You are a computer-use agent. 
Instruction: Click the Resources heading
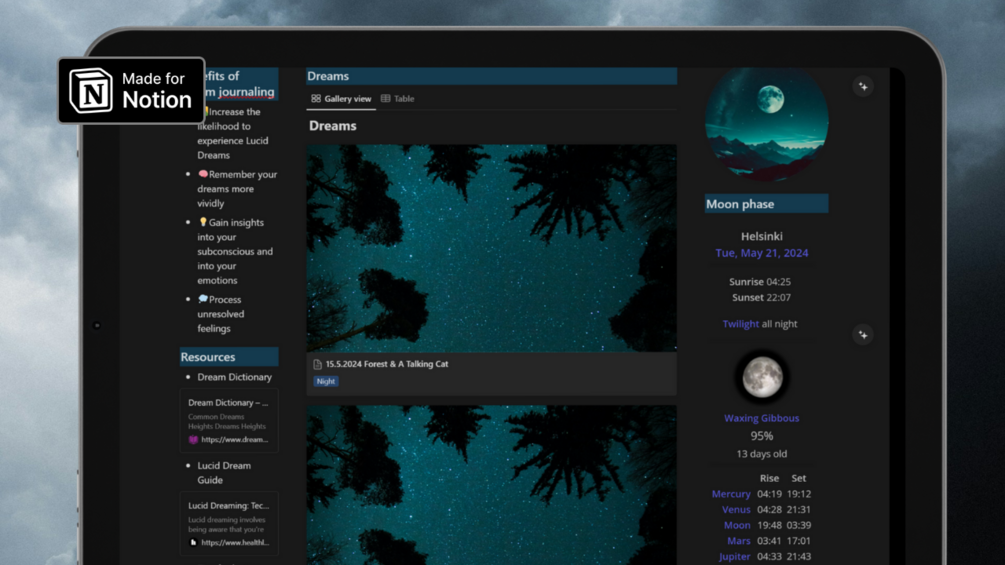(229, 357)
